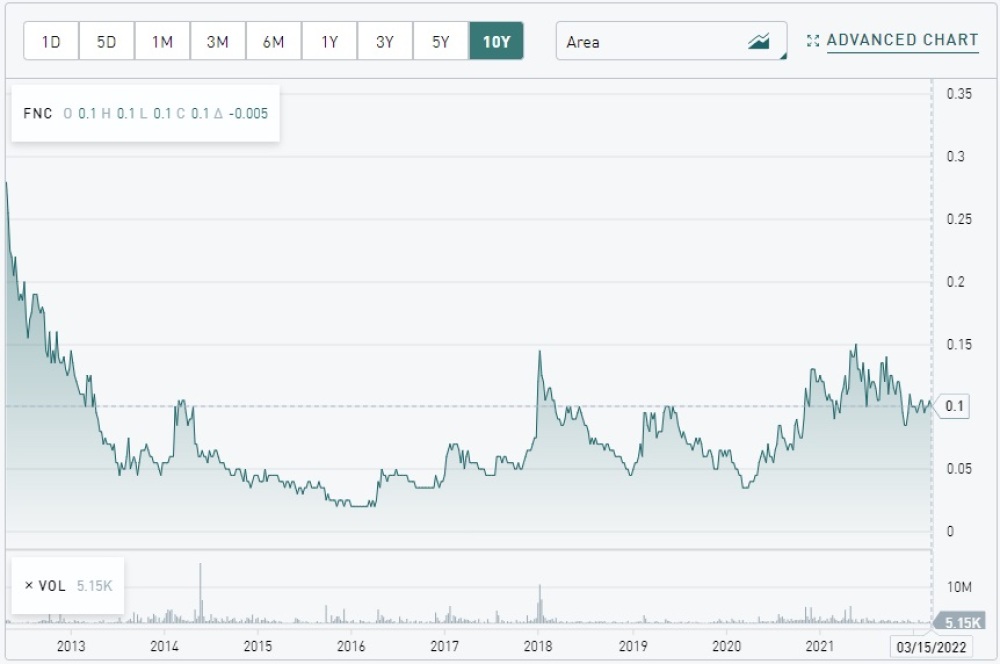Screen dimensions: 1000x664
Task: Click the 03/15/2022 date label
Action: pos(931,647)
